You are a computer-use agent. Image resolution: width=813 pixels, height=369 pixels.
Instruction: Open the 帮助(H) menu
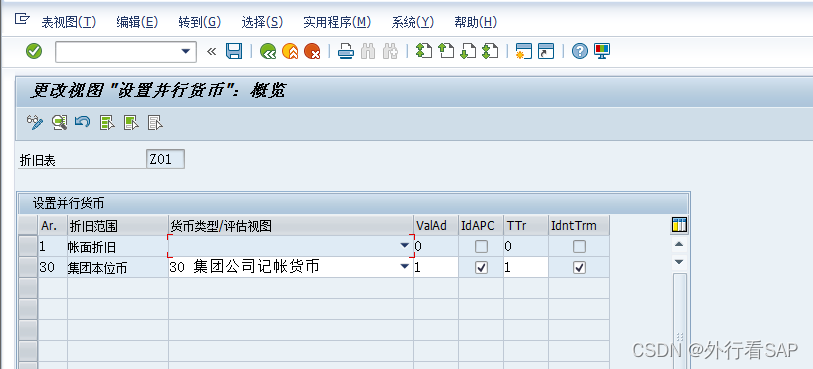point(475,22)
